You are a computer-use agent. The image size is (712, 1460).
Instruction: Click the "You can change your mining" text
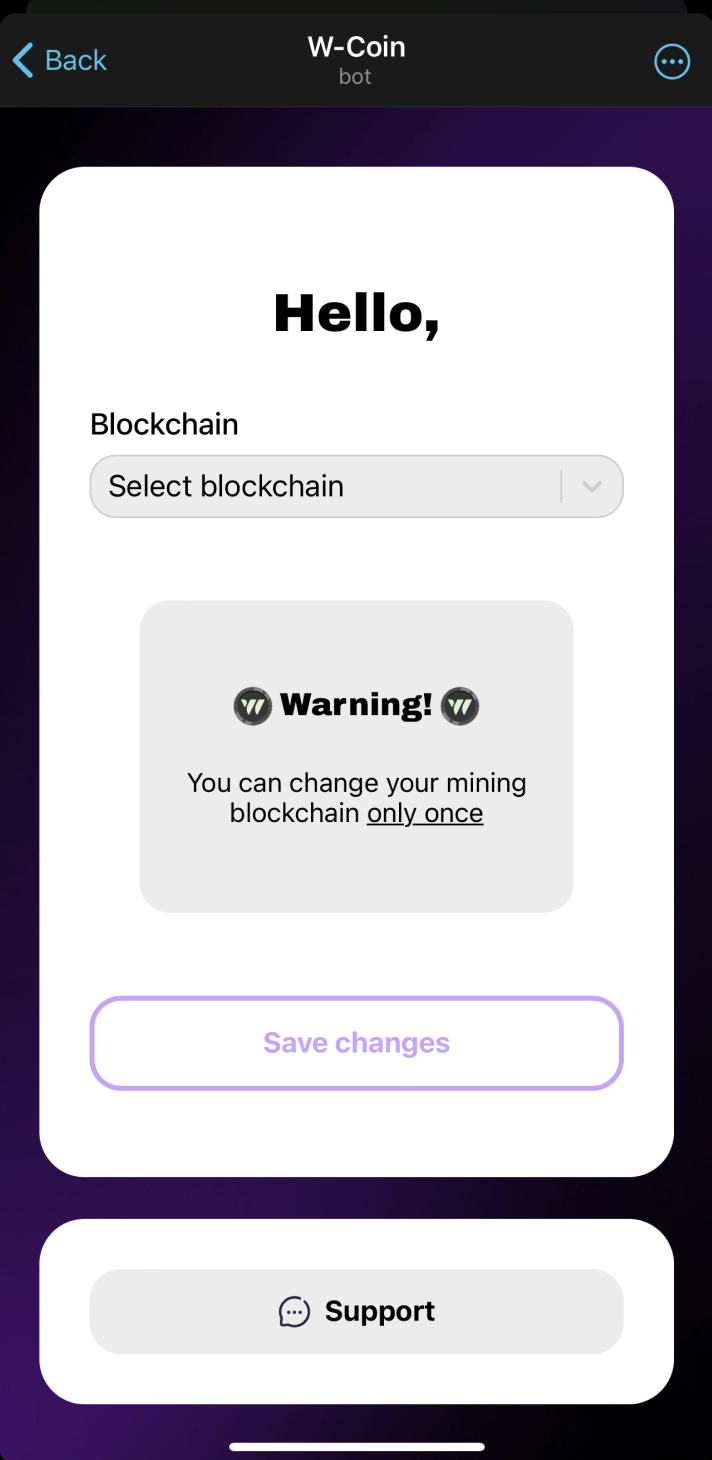[x=356, y=783]
